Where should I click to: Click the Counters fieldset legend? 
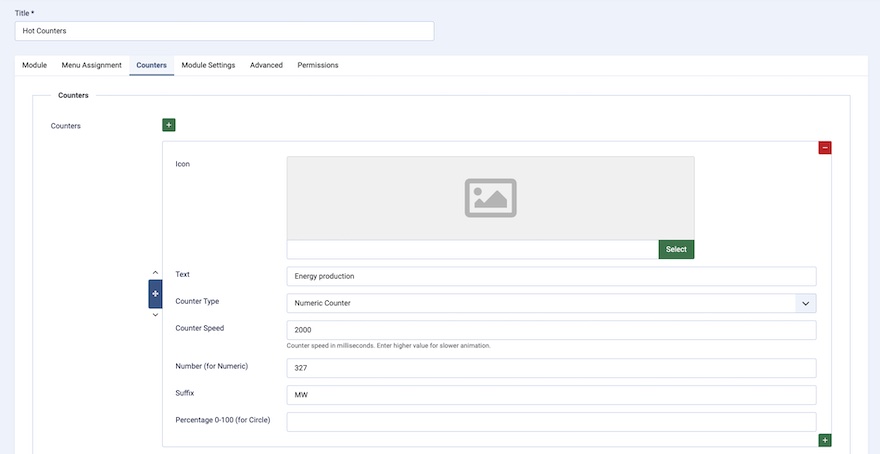pos(74,95)
